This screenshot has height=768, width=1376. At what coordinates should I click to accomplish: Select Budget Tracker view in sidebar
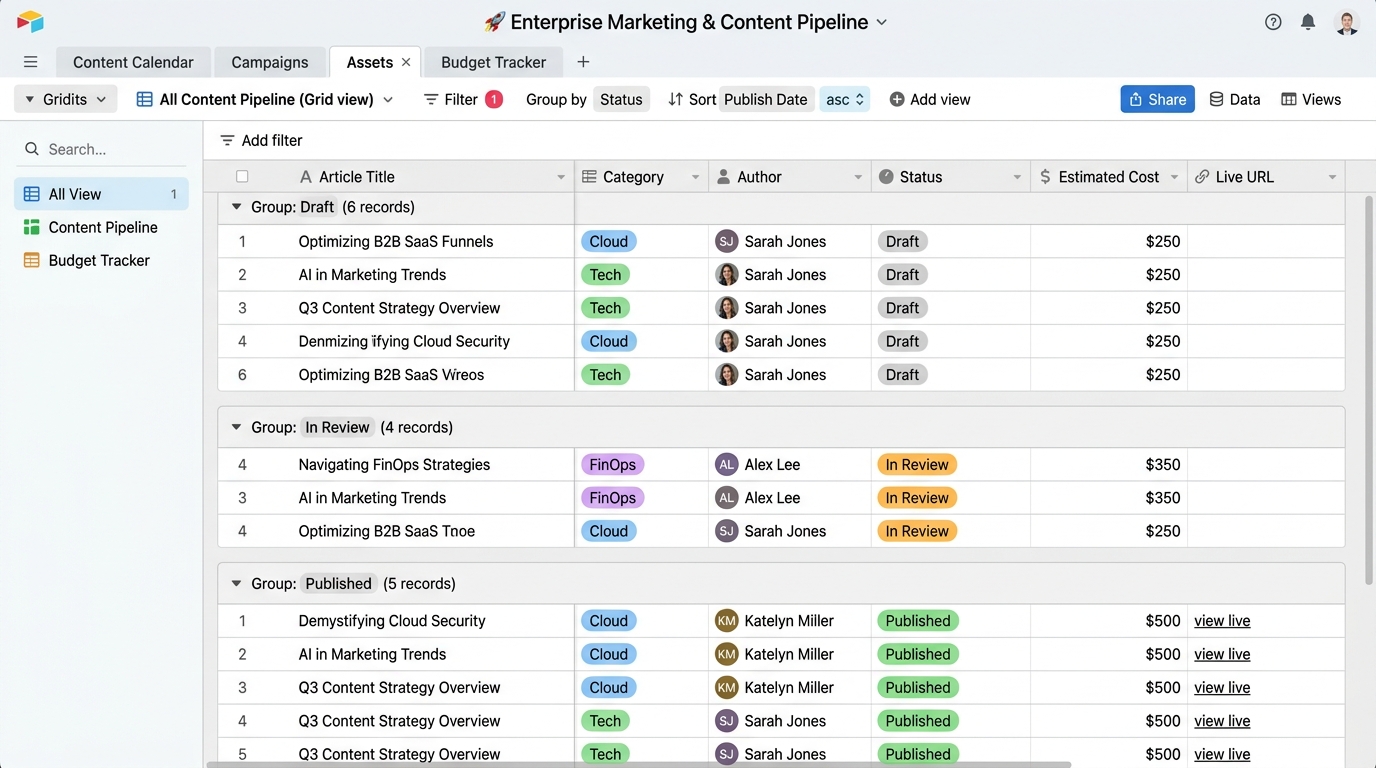pos(101,260)
